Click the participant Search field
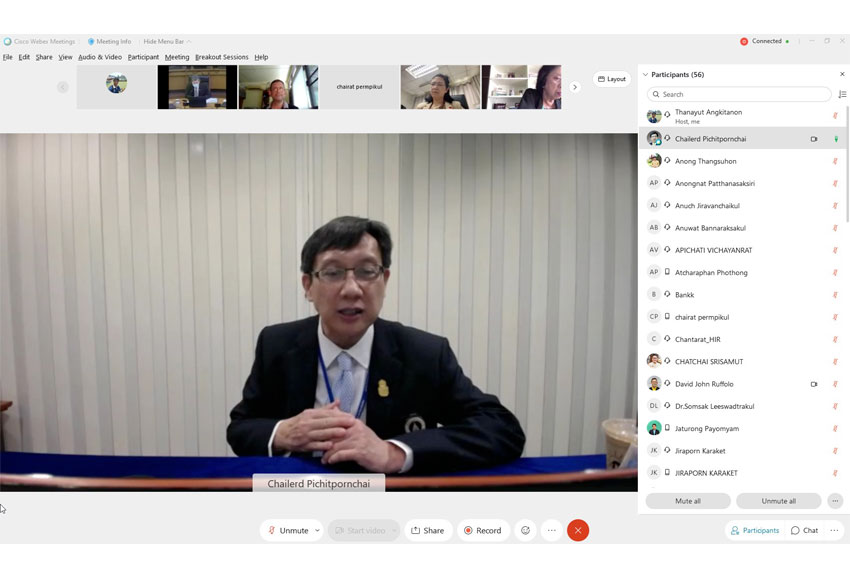 pos(740,94)
